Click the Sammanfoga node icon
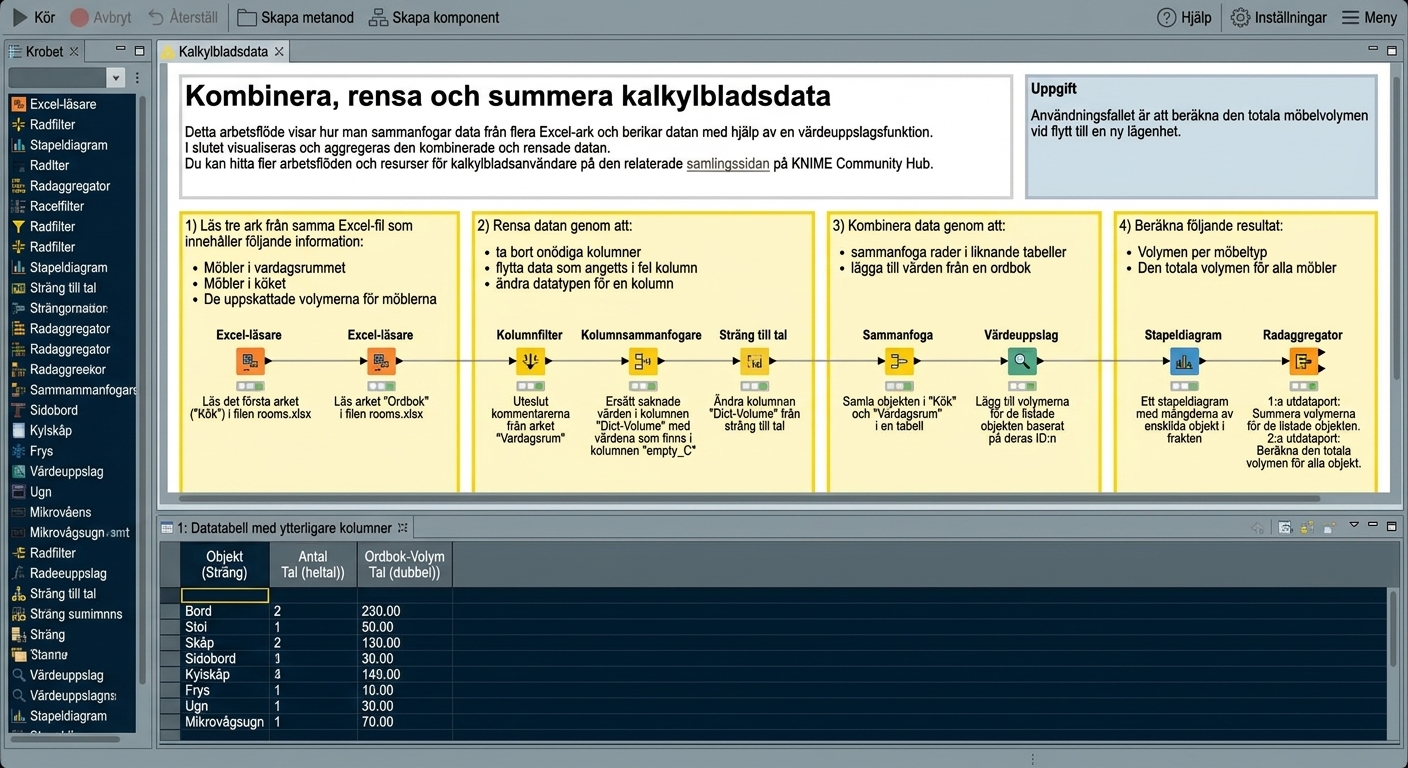This screenshot has width=1408, height=768. pos(898,362)
